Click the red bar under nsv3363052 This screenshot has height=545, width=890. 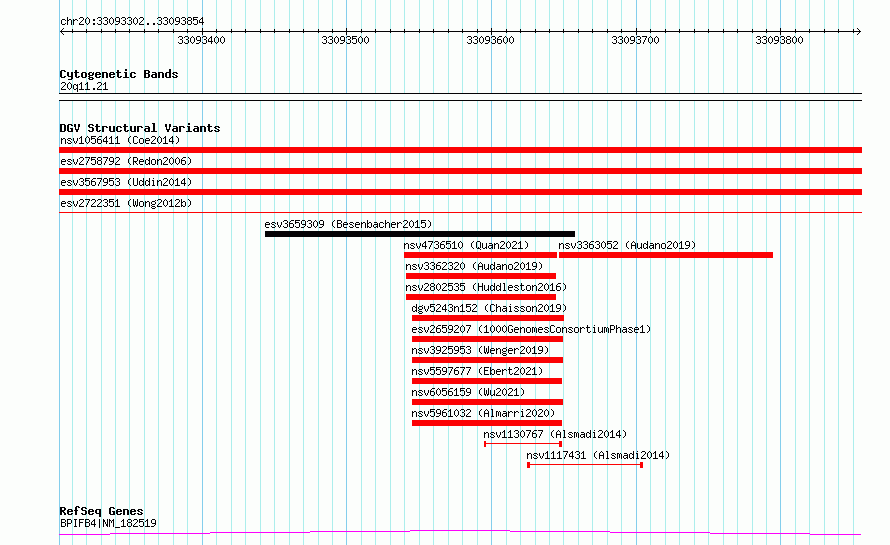click(x=666, y=255)
